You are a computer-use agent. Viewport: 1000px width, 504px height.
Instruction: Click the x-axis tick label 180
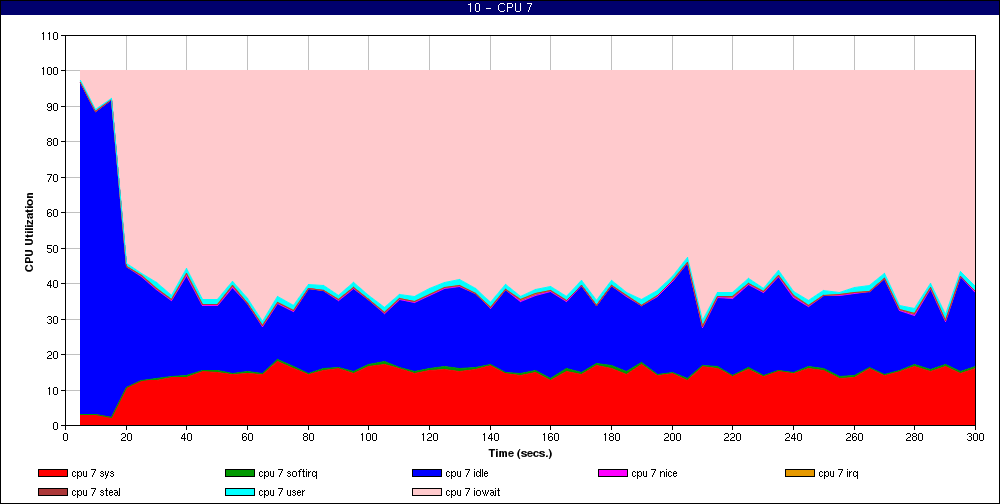(x=611, y=437)
